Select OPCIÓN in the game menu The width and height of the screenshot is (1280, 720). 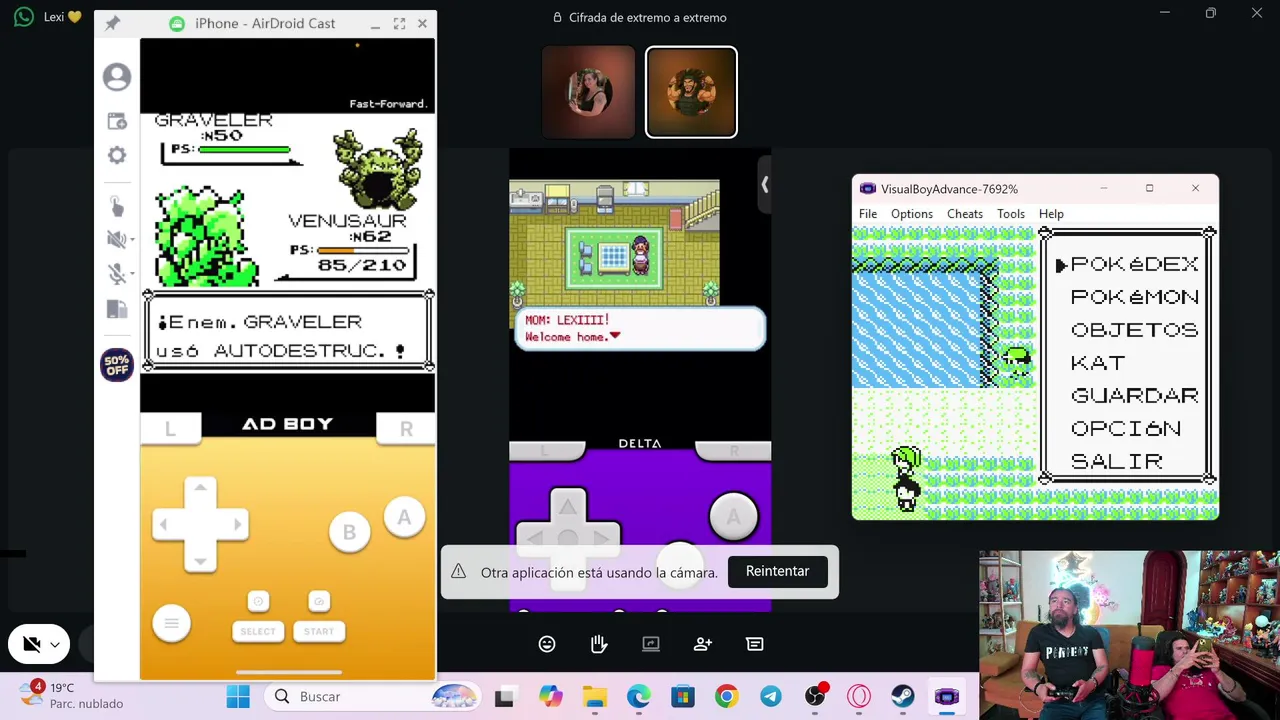1126,429
